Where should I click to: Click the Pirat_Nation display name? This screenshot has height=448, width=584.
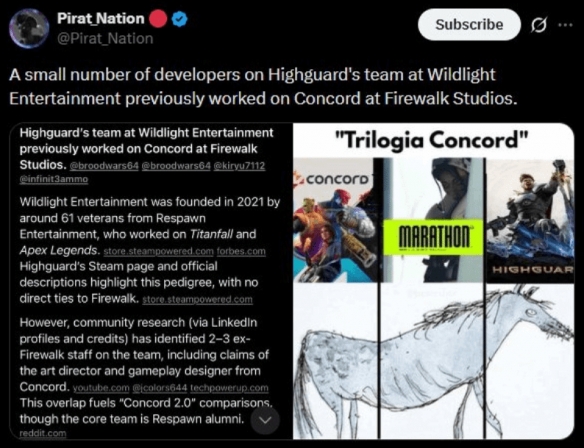coord(101,18)
